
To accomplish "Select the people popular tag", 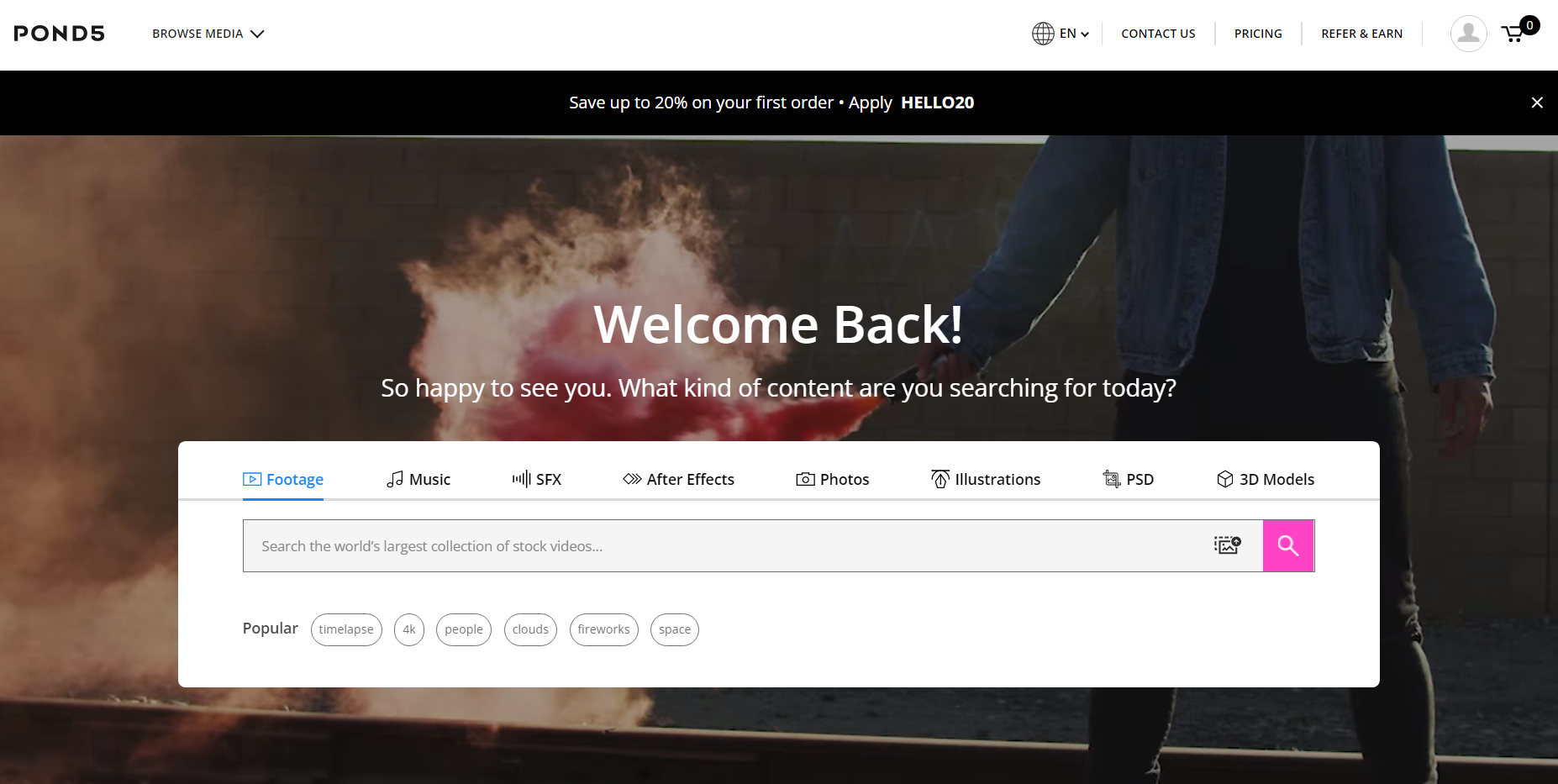I will [x=464, y=629].
